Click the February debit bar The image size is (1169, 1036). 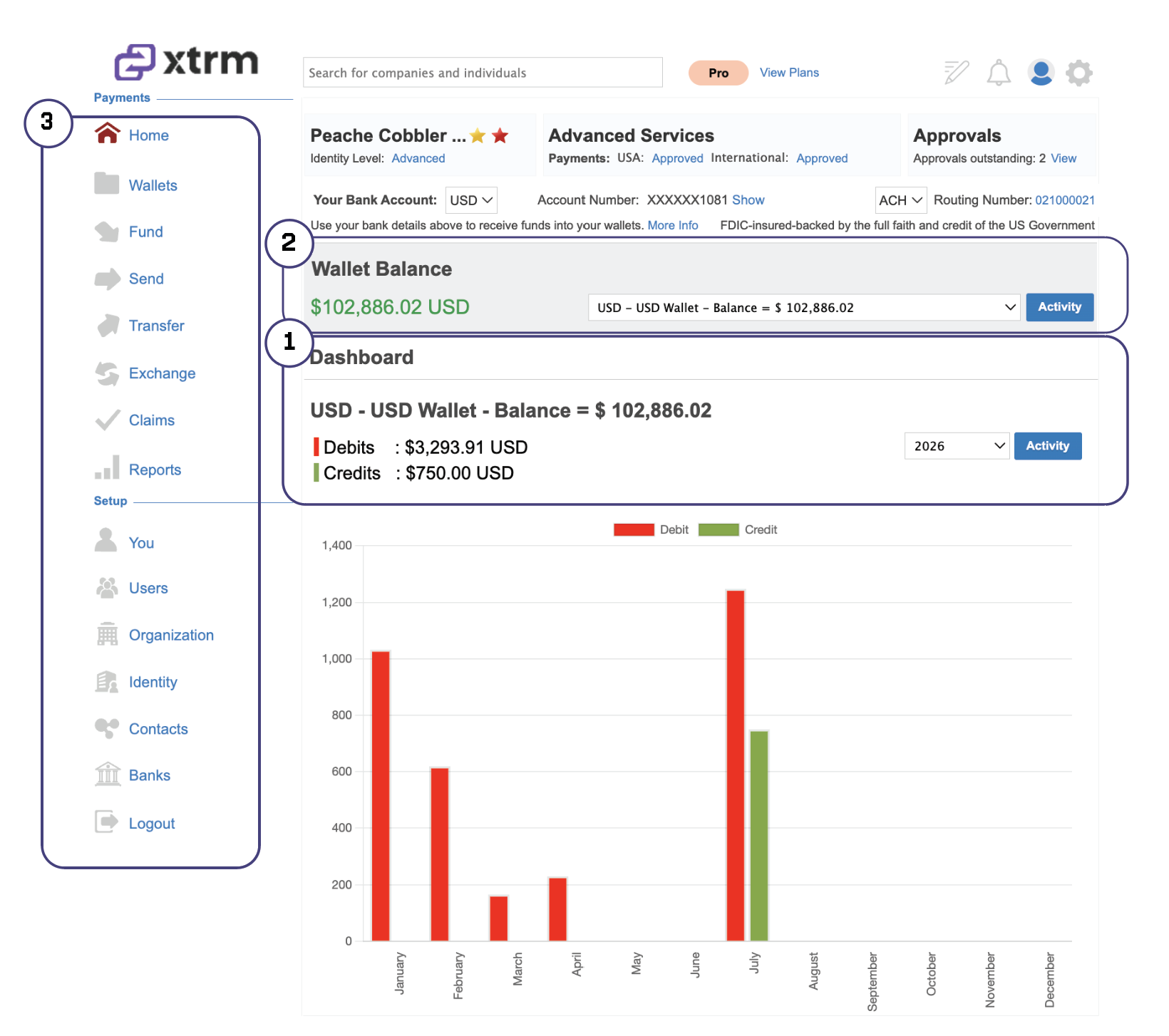[440, 854]
